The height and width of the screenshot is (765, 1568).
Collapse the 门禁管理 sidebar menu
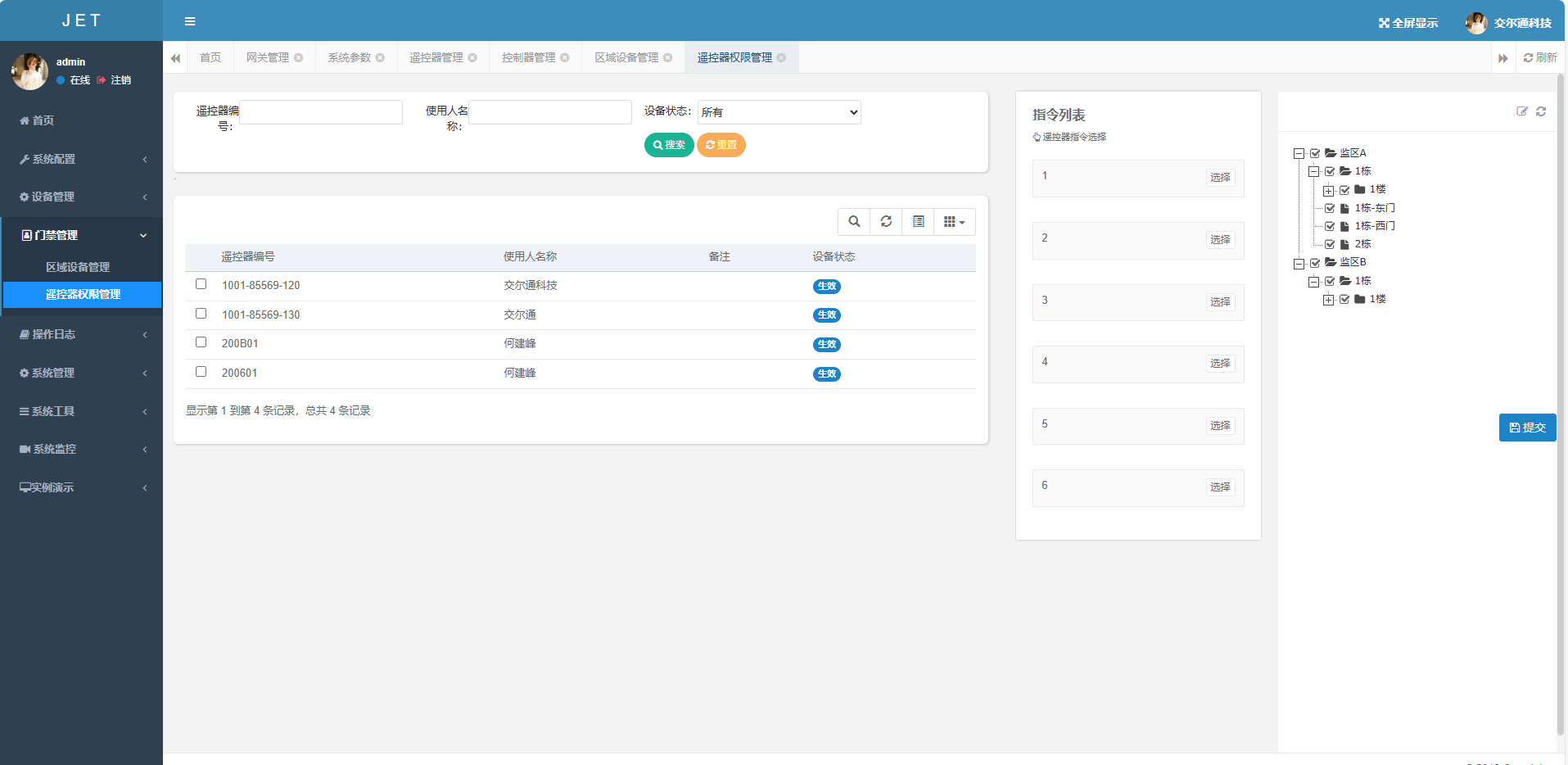point(82,235)
